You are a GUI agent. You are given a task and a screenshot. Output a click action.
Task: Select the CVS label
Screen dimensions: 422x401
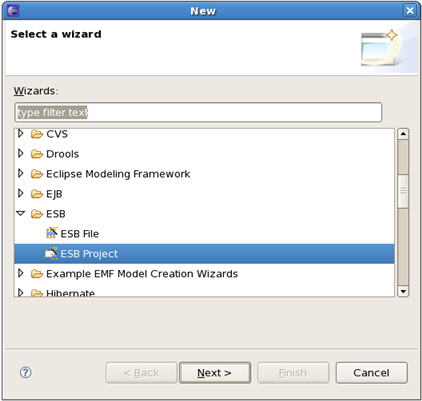coord(57,134)
